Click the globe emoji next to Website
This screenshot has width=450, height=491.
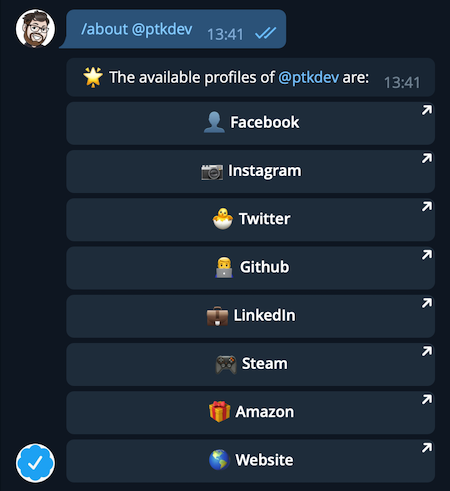219,460
